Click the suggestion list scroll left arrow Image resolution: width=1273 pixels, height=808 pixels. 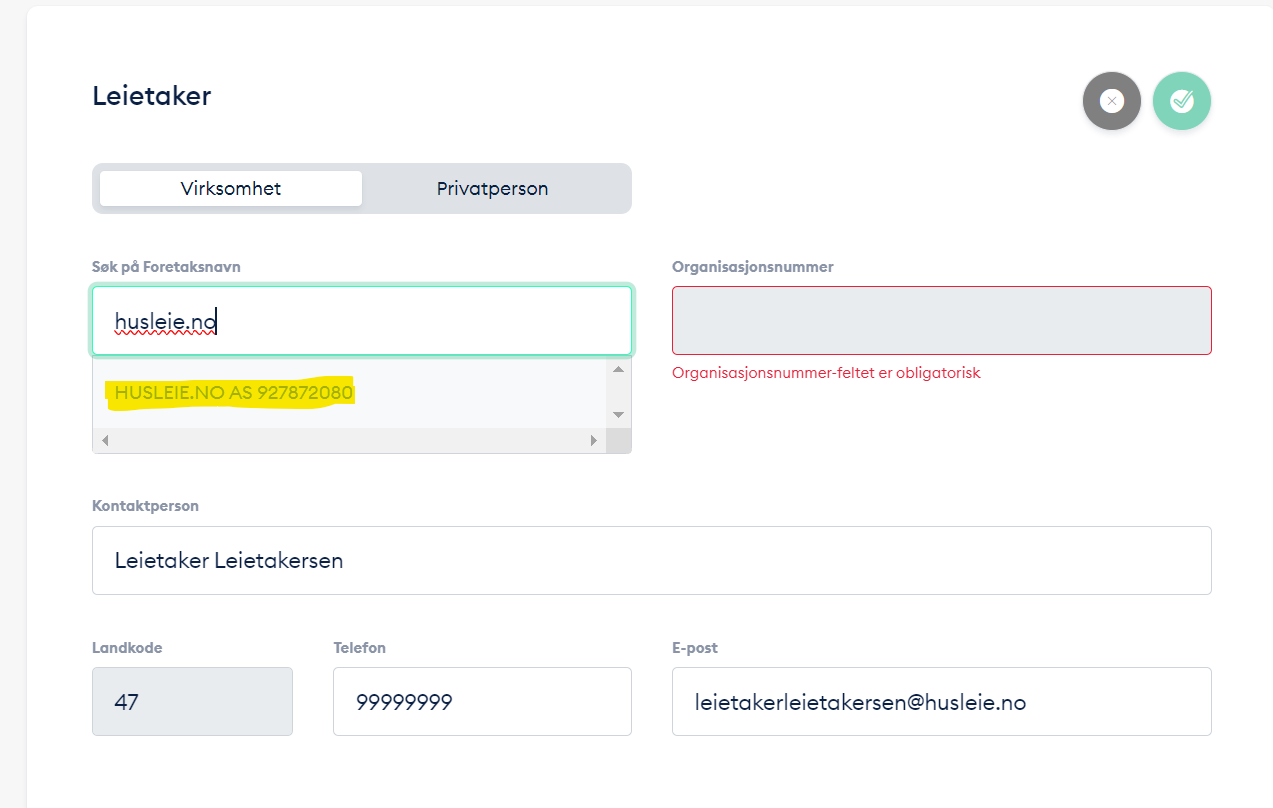[x=104, y=440]
